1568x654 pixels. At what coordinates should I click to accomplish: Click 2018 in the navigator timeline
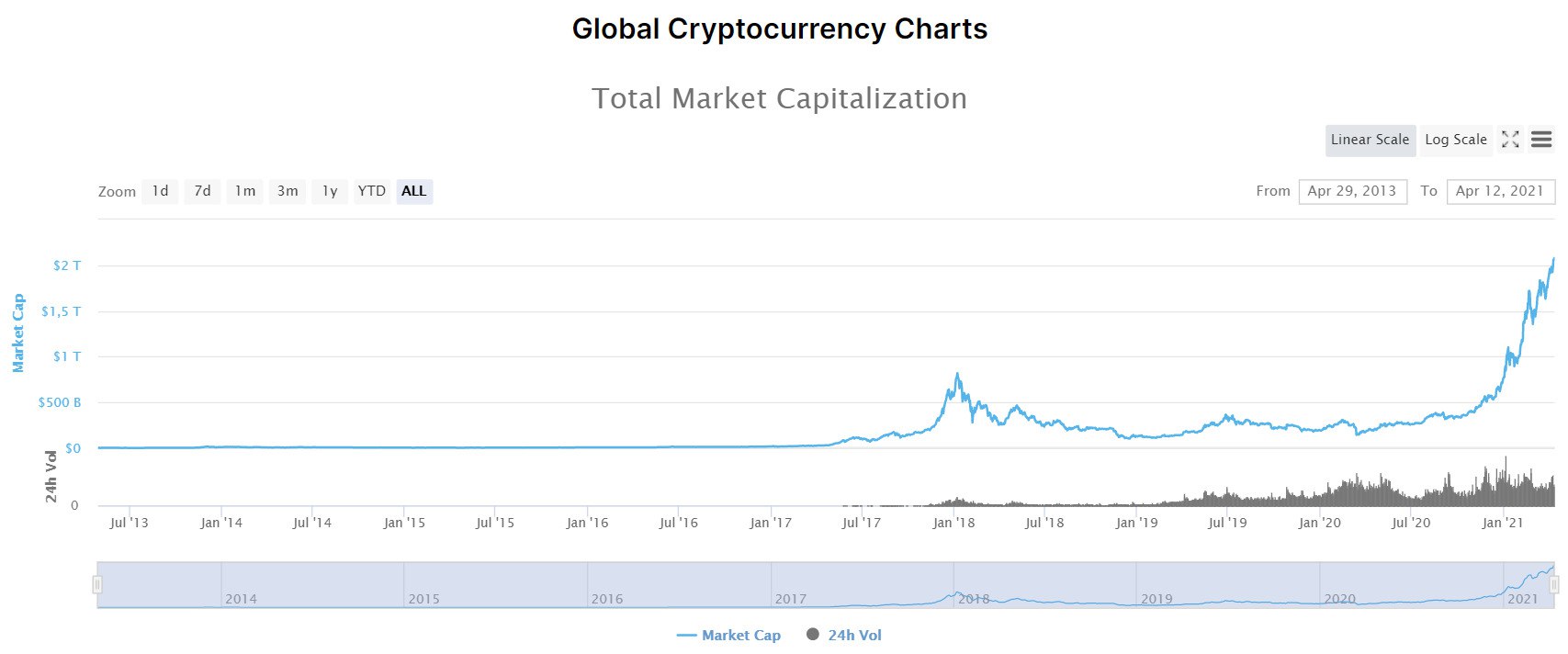click(974, 599)
